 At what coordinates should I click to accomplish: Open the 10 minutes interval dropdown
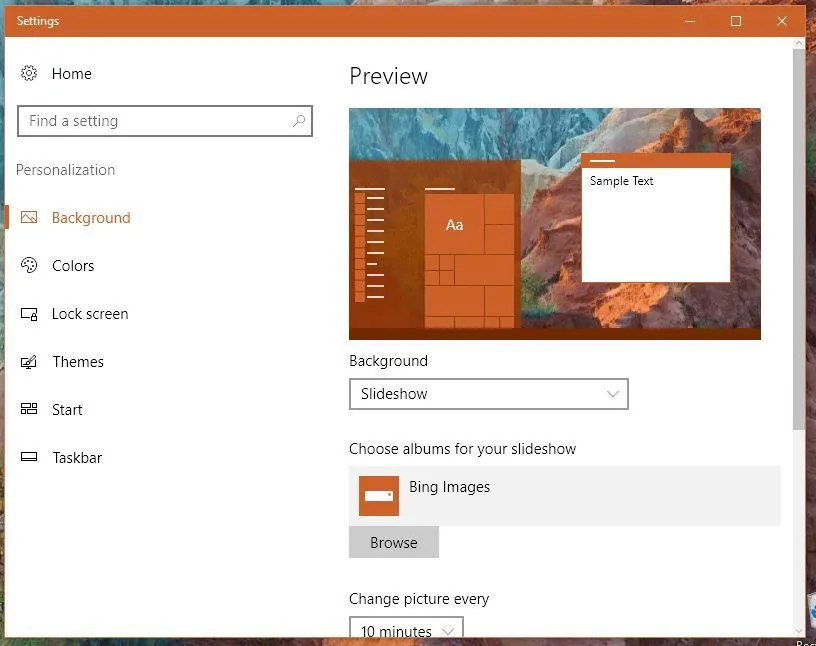tap(406, 627)
